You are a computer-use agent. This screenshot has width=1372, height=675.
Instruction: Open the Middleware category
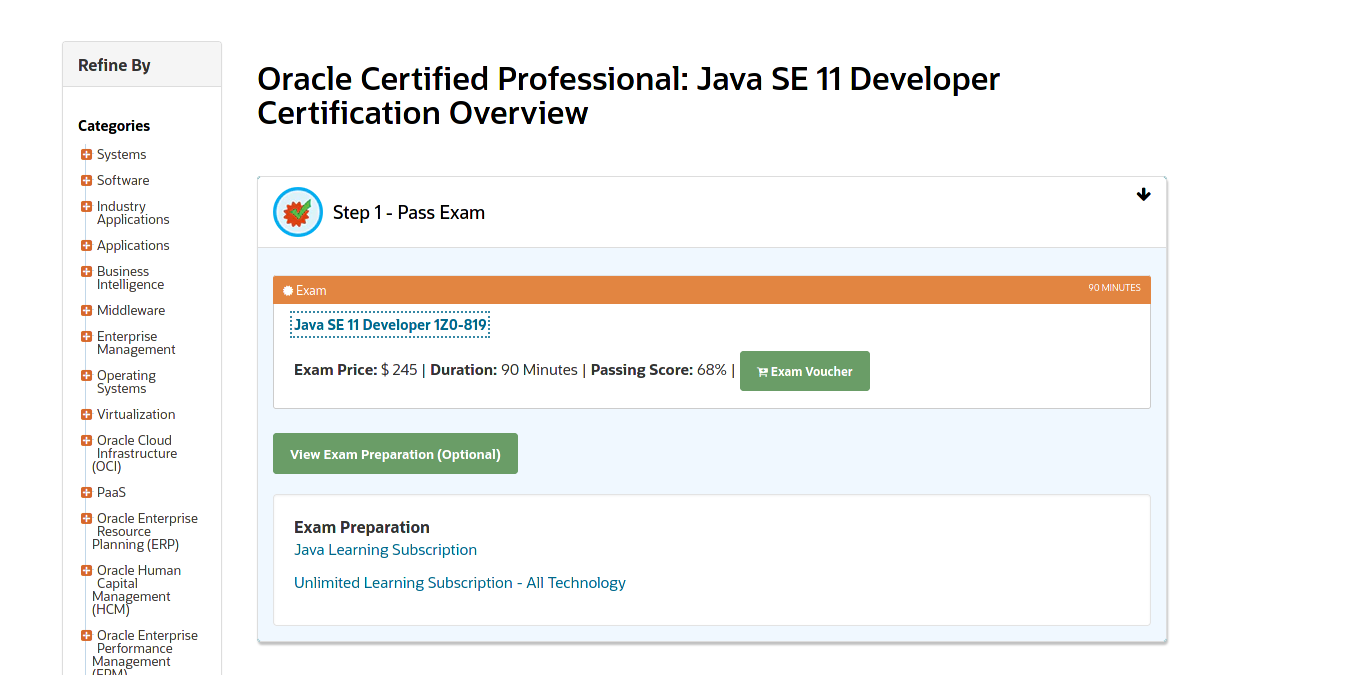point(131,310)
